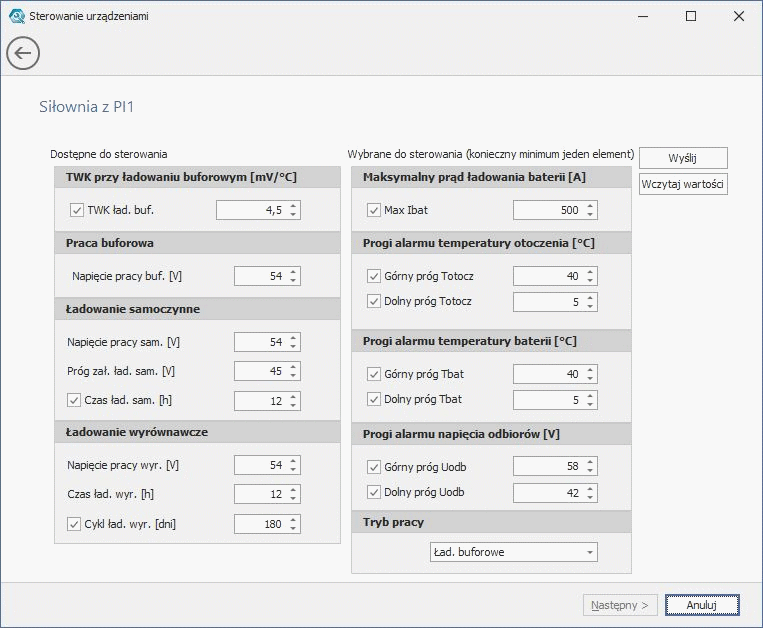Increase Dolny próg Totocz with up arrow
763x628 pixels.
click(590, 298)
